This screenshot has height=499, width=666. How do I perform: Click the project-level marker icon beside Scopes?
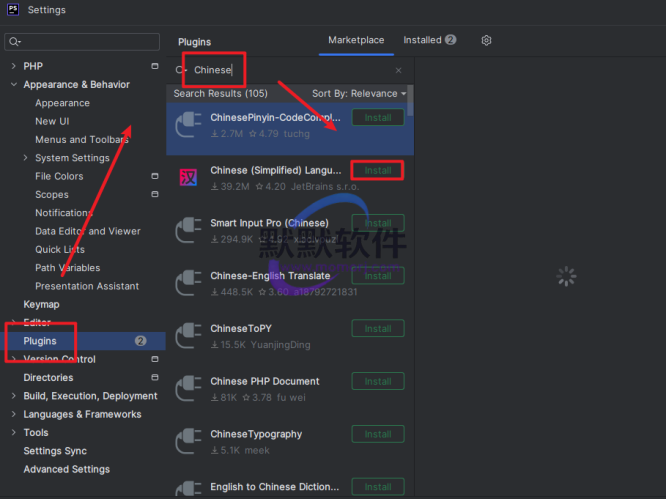point(155,194)
